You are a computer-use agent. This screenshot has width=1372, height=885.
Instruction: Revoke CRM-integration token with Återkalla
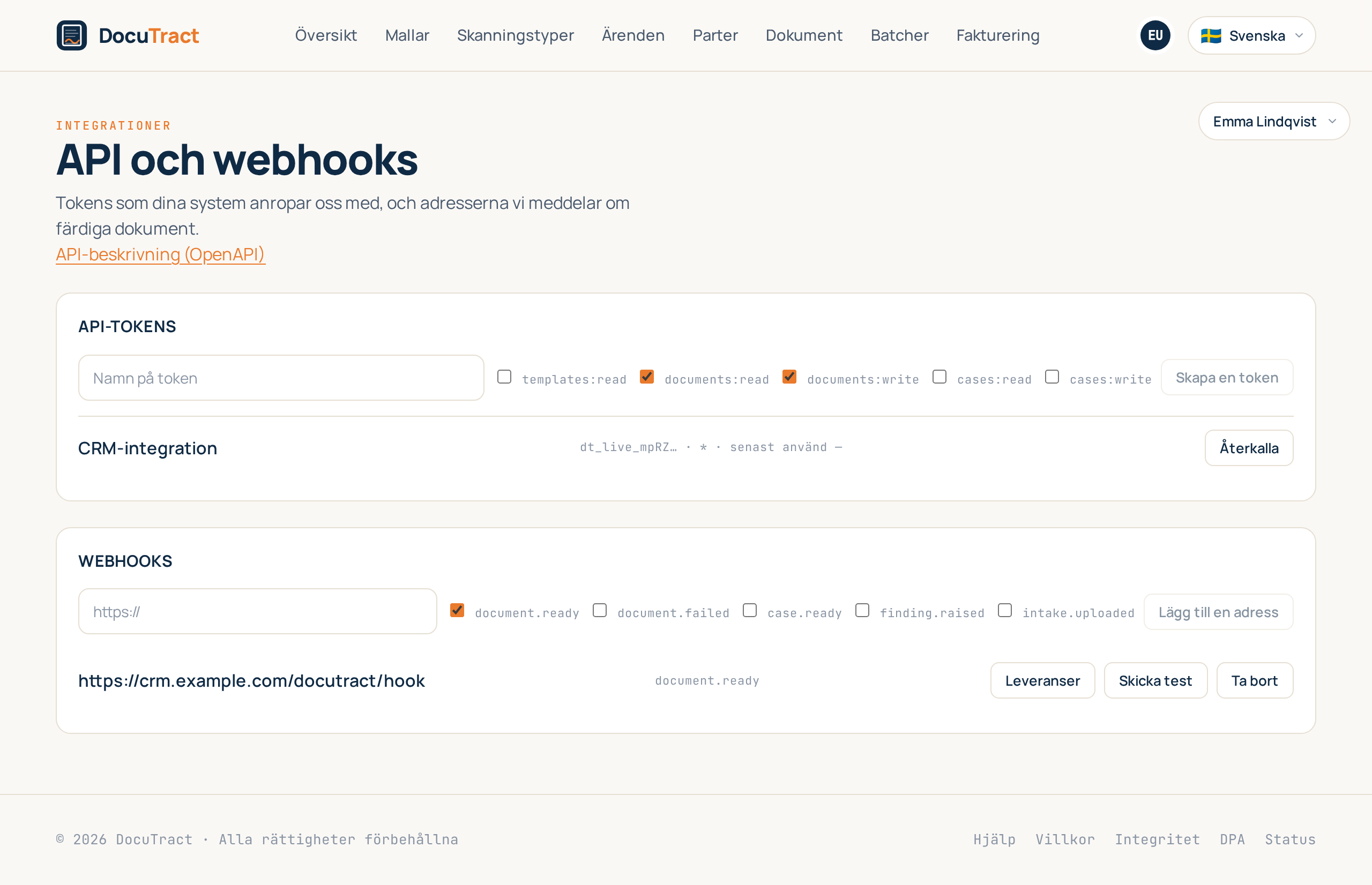(x=1248, y=448)
